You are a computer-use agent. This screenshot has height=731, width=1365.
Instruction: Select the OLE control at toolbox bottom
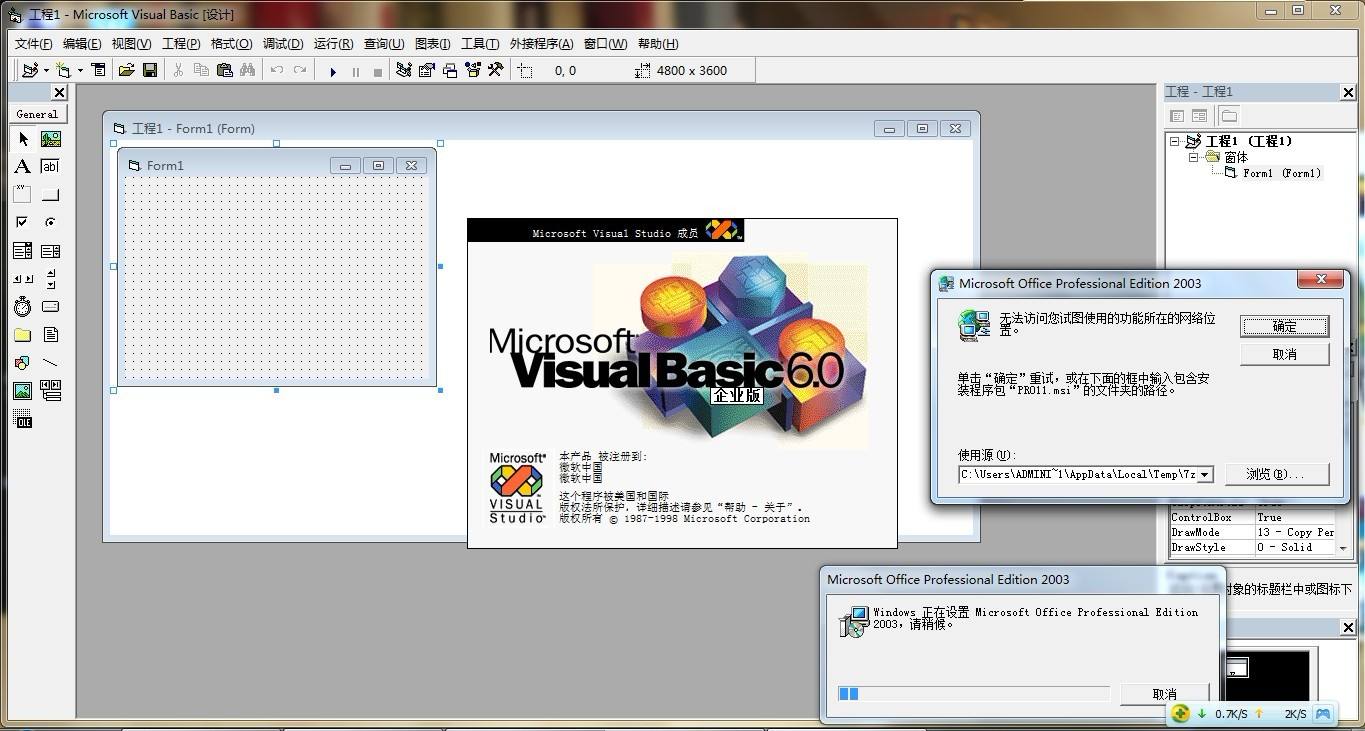(22, 420)
